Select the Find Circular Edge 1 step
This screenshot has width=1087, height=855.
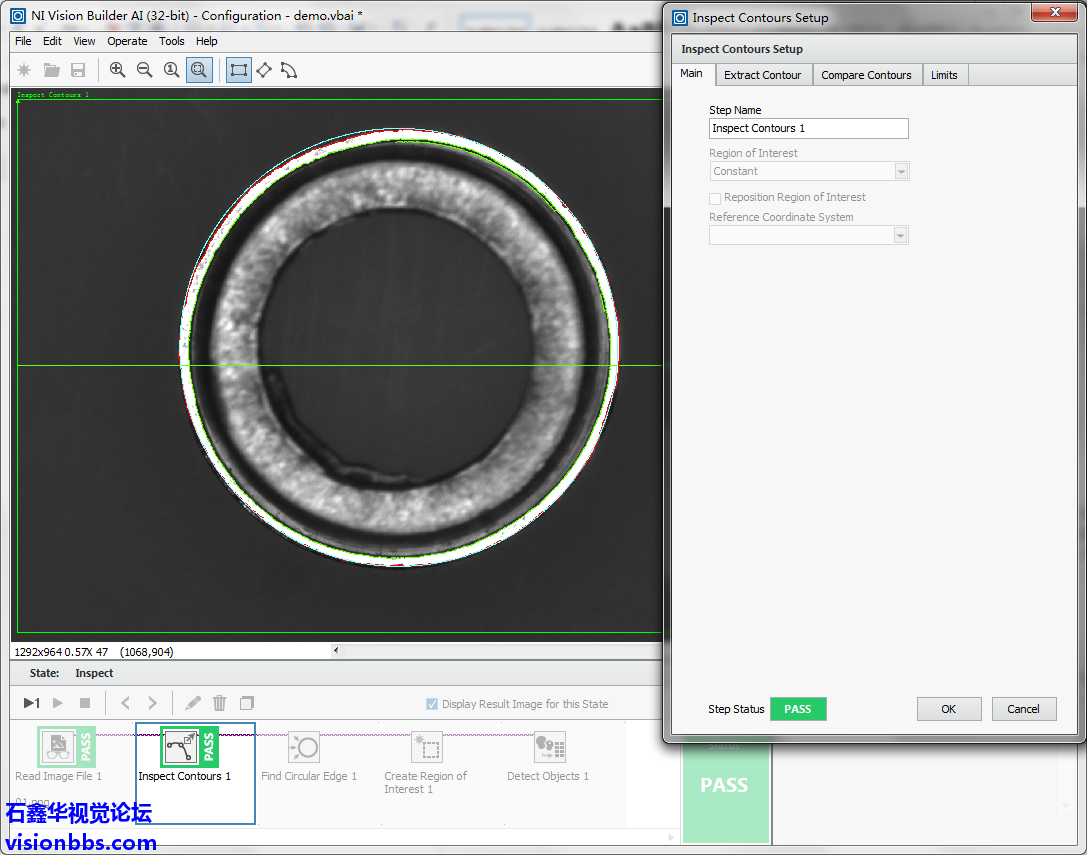303,748
